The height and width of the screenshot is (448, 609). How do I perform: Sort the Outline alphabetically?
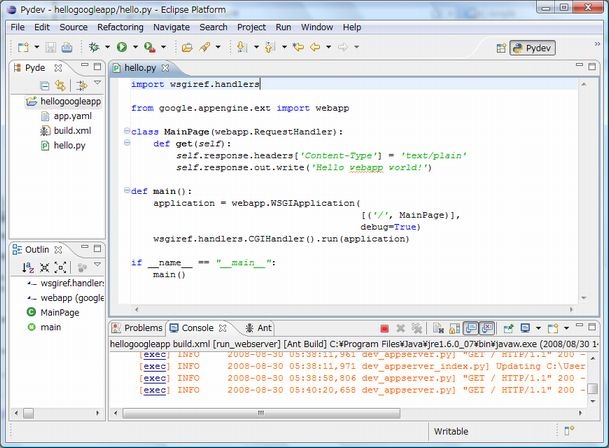pos(28,268)
